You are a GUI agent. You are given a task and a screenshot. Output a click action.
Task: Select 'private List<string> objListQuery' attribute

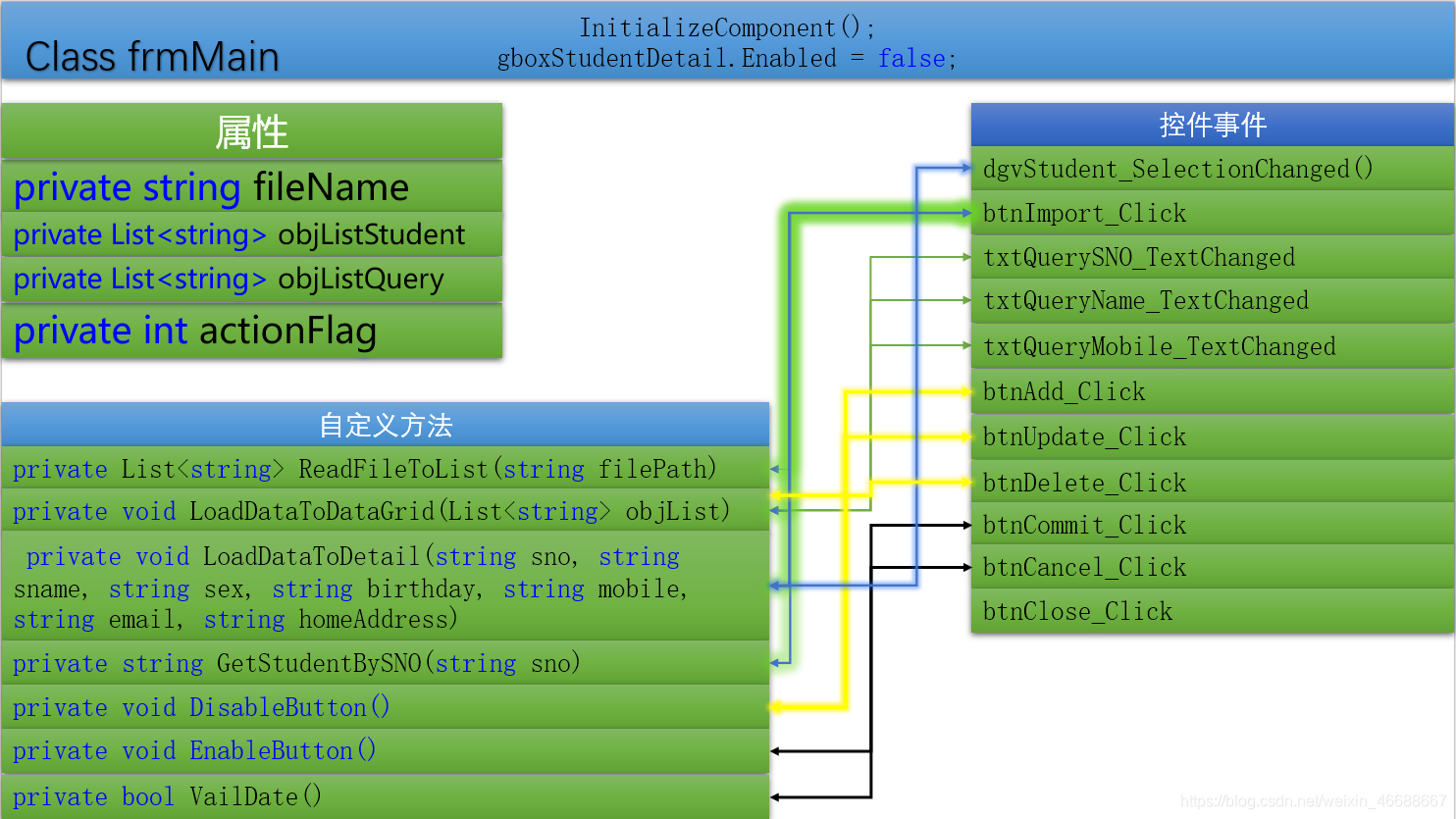click(x=252, y=280)
